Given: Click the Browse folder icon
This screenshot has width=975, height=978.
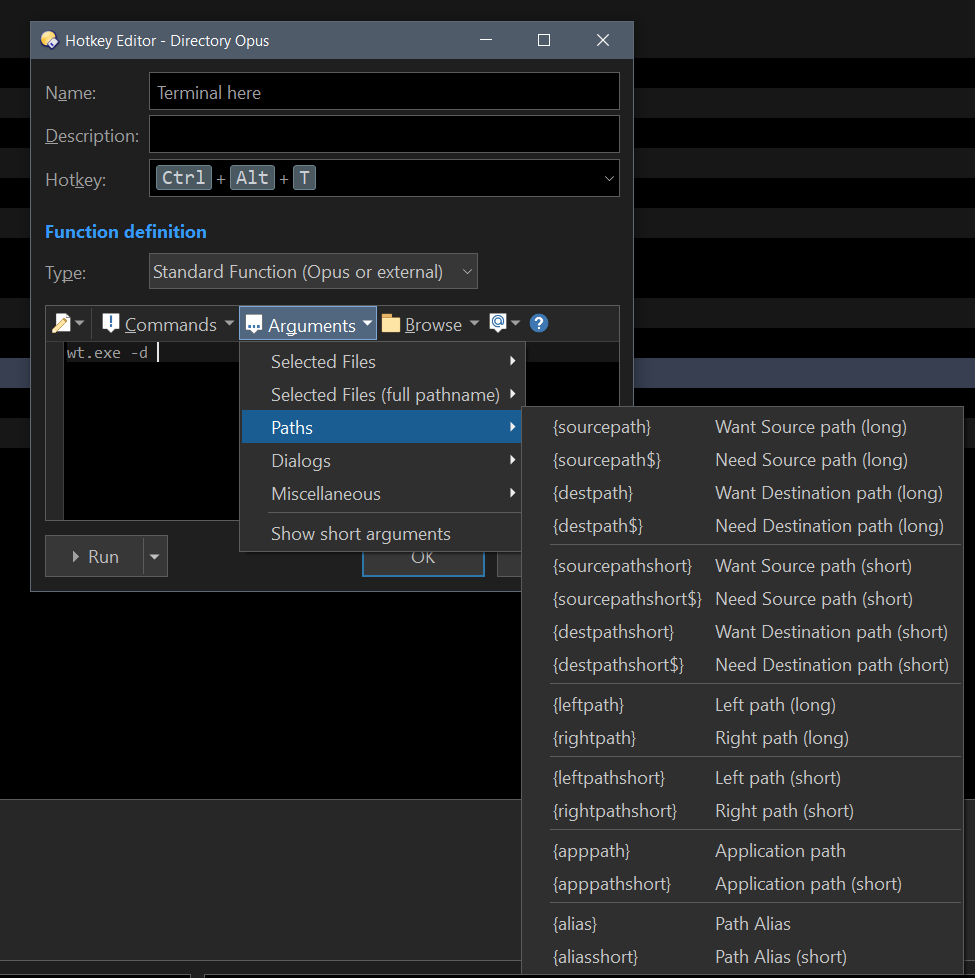Looking at the screenshot, I should tap(390, 324).
